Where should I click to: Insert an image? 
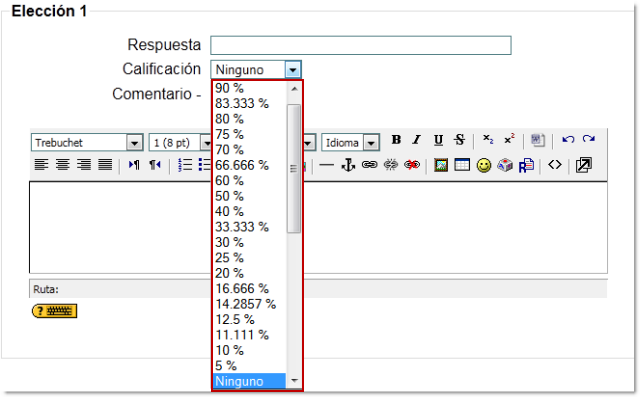(x=440, y=165)
